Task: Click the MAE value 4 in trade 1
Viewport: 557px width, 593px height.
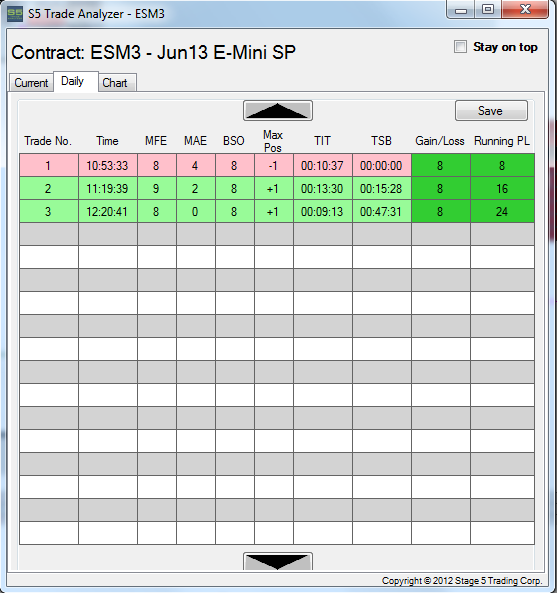Action: (x=195, y=165)
